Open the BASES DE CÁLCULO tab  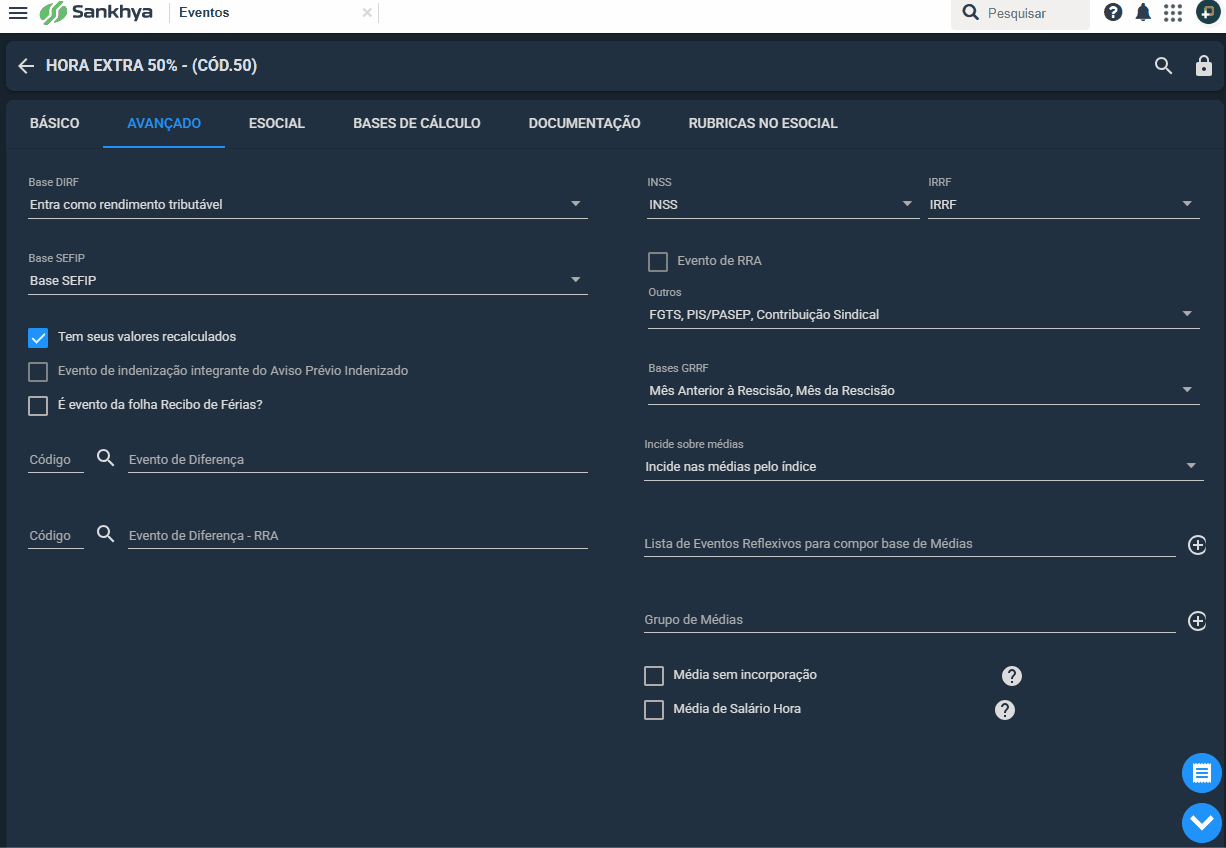click(x=417, y=123)
